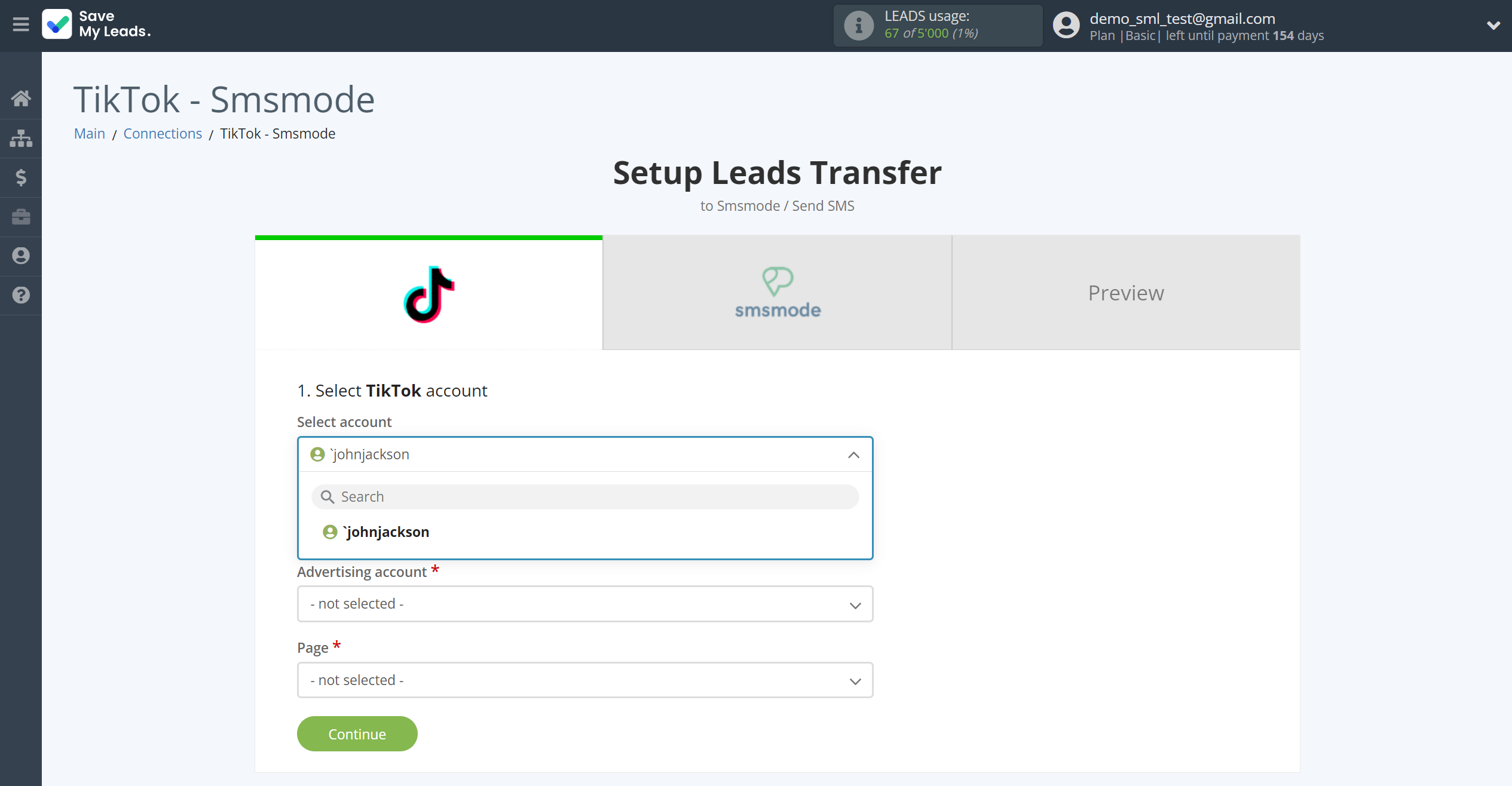This screenshot has height=786, width=1512.
Task: Click the Preview tab
Action: pyautogui.click(x=1126, y=292)
